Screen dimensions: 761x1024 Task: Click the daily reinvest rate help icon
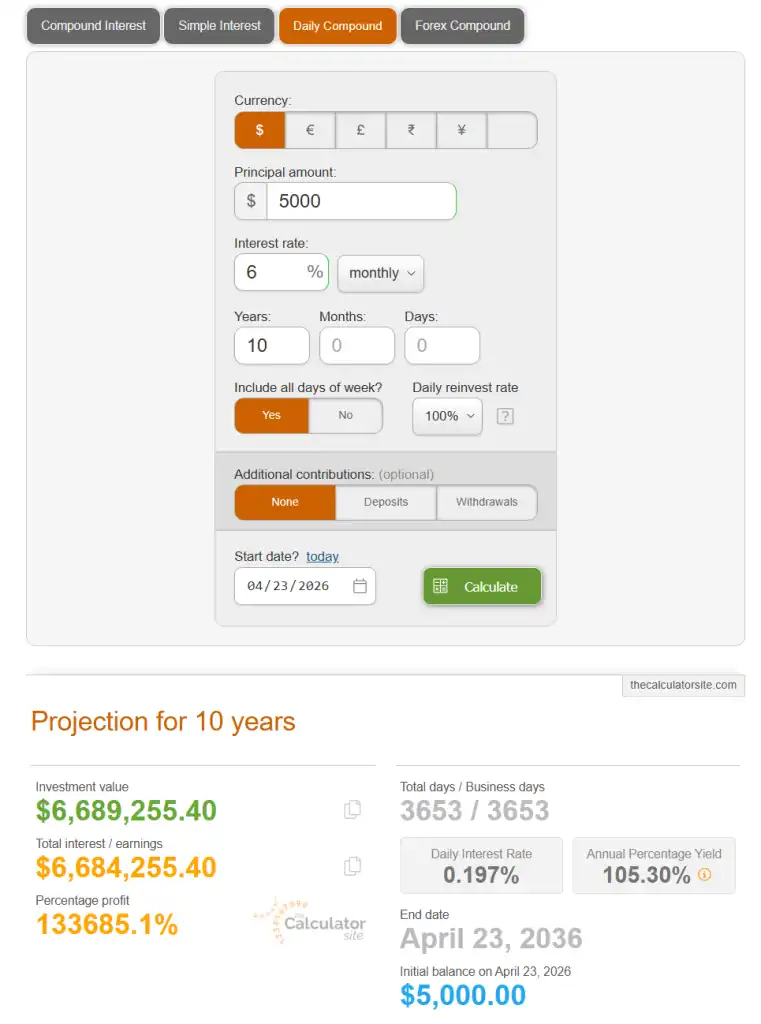click(x=505, y=416)
